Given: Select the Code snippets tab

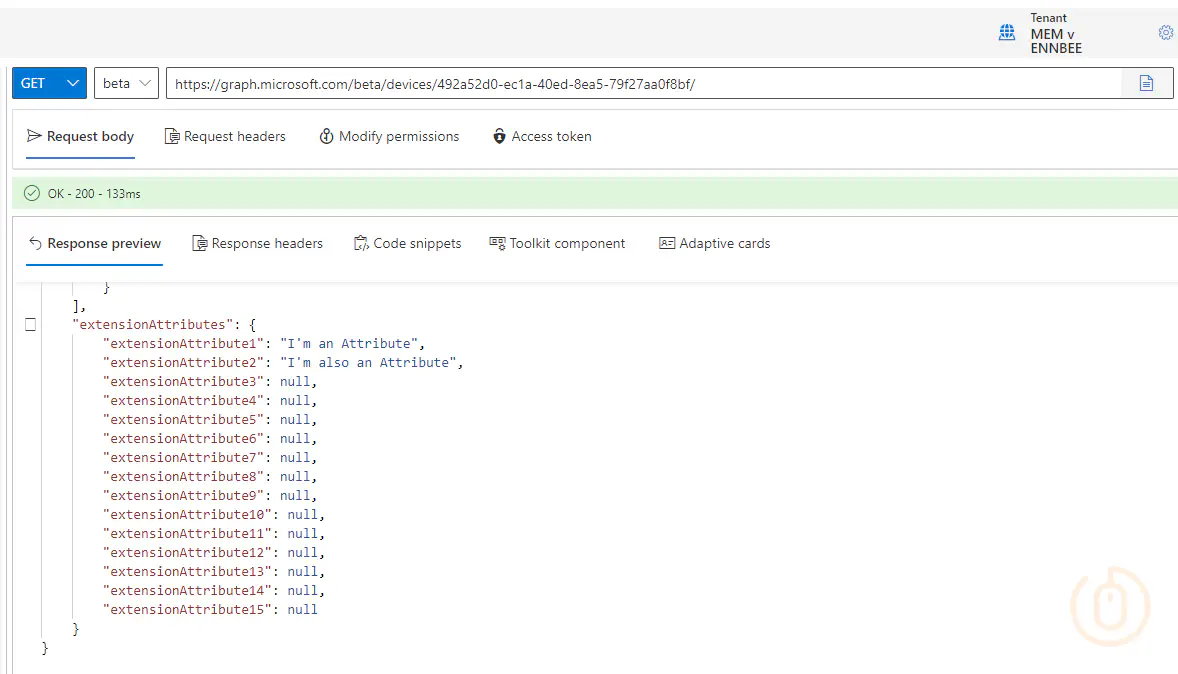Looking at the screenshot, I should pos(408,243).
